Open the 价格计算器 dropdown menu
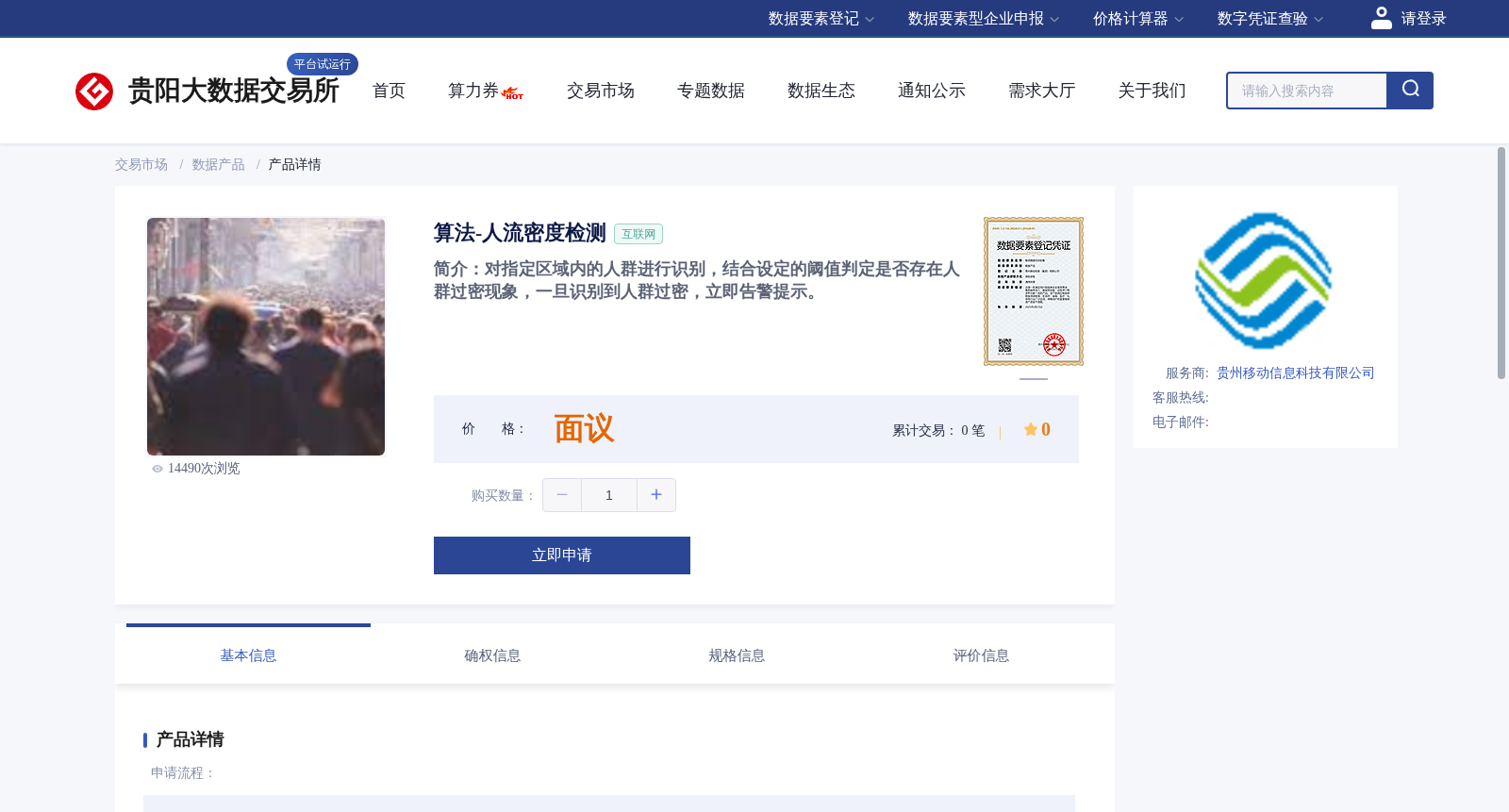This screenshot has width=1509, height=812. pos(1138,19)
